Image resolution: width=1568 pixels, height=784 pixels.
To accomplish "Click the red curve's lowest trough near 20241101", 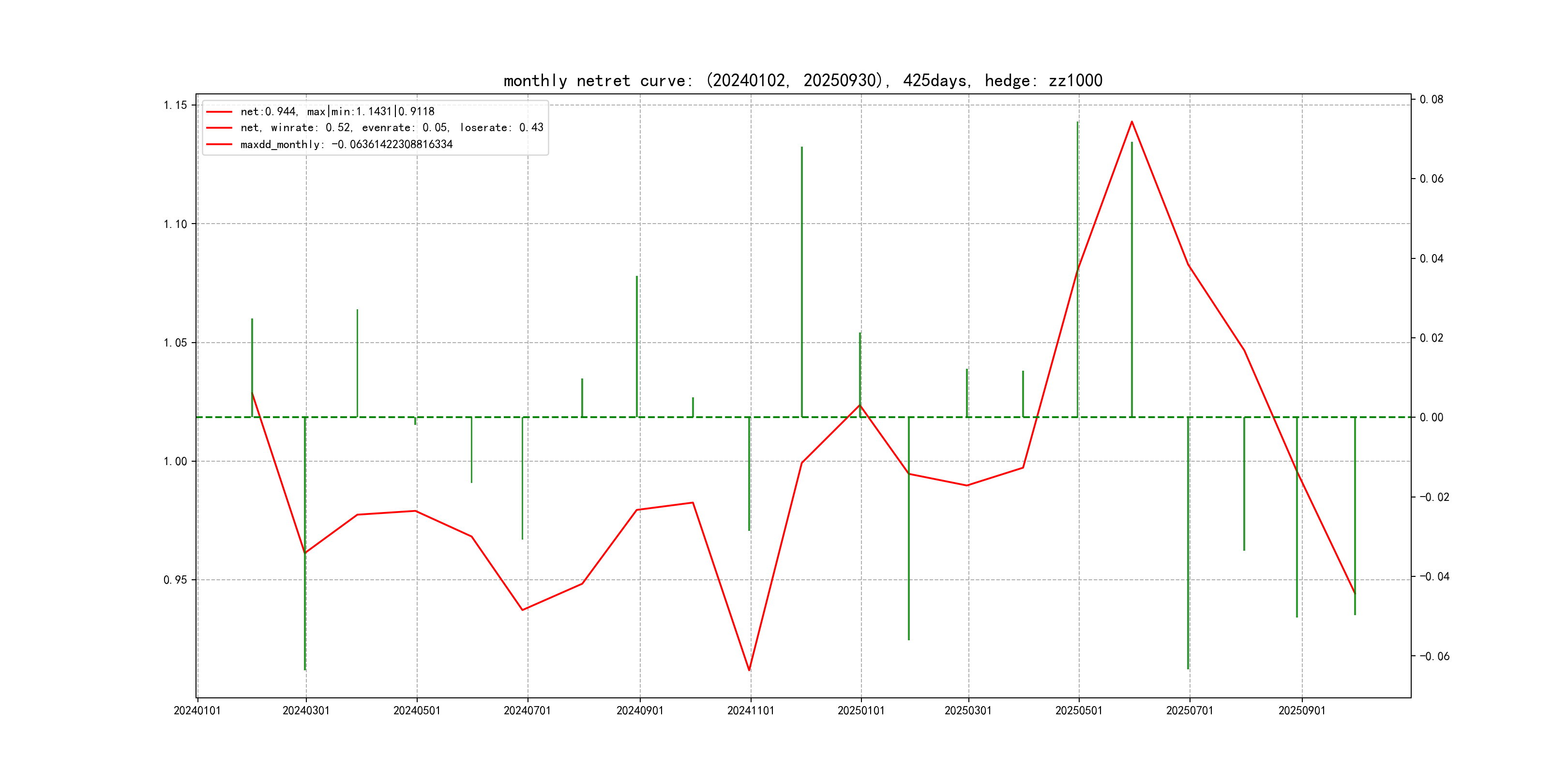I will [749, 670].
